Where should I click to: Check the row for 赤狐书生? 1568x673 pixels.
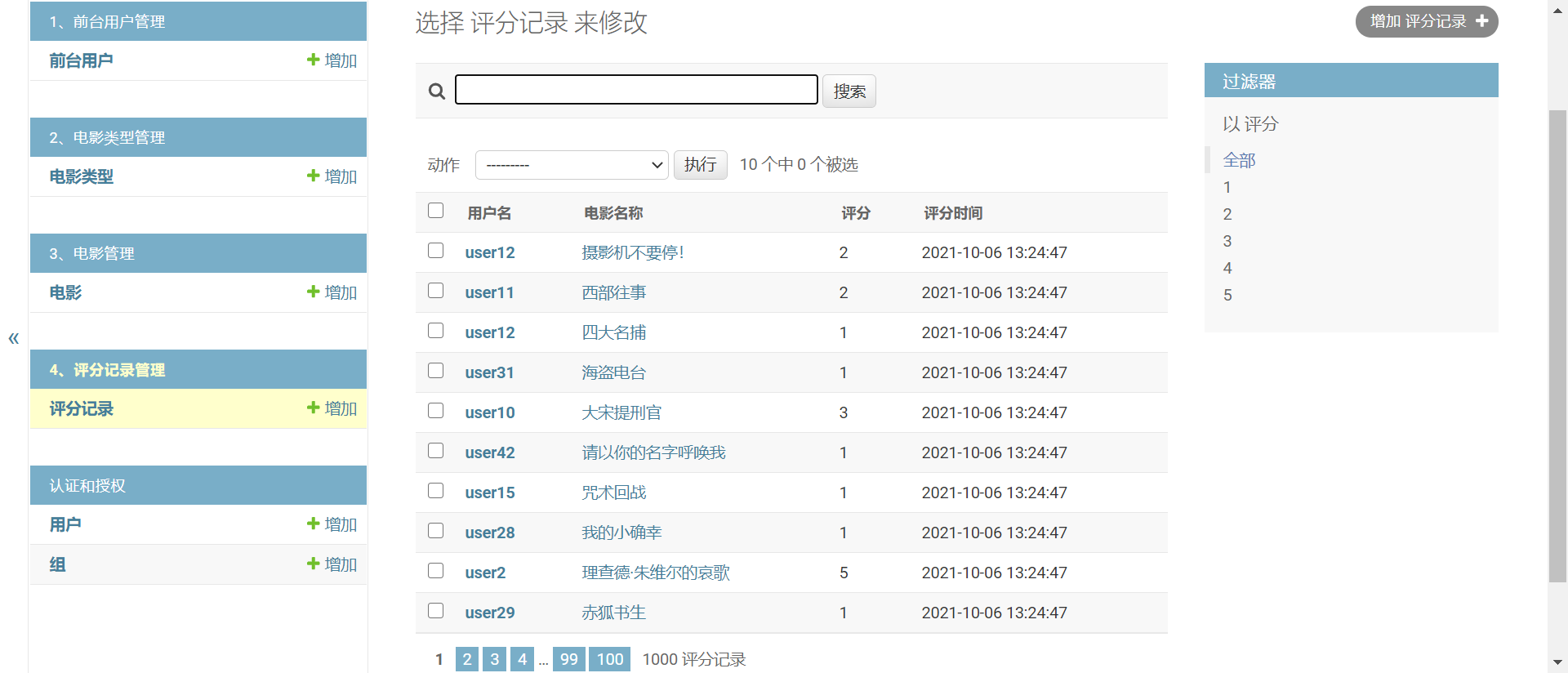pos(436,611)
